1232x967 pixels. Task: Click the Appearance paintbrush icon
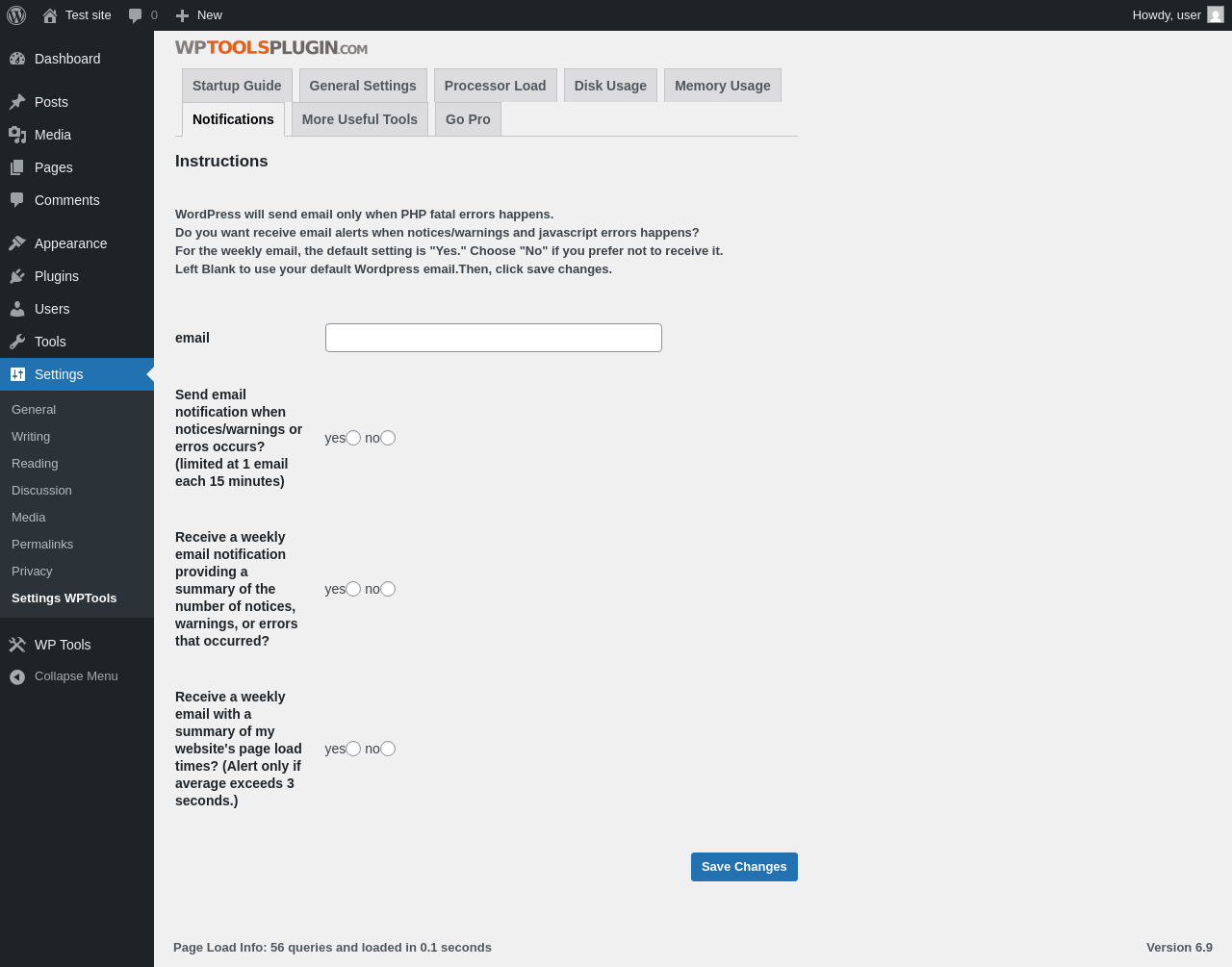(x=17, y=243)
